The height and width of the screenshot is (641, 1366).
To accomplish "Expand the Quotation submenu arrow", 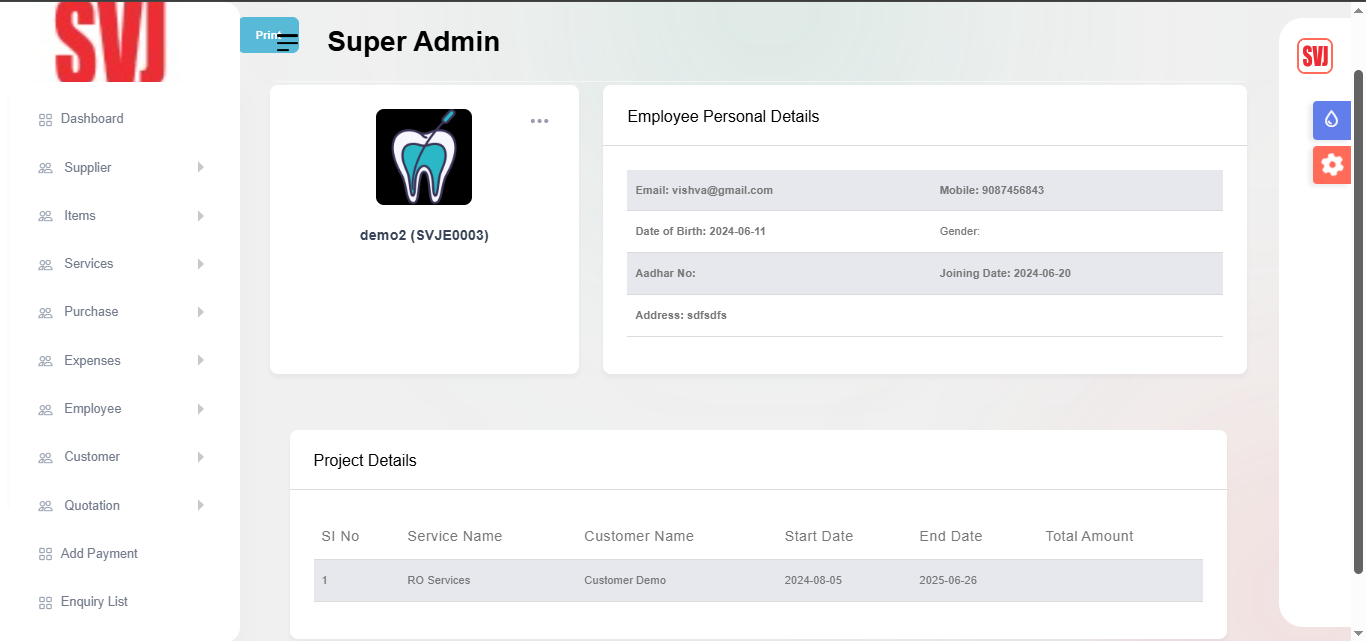I will pyautogui.click(x=200, y=505).
